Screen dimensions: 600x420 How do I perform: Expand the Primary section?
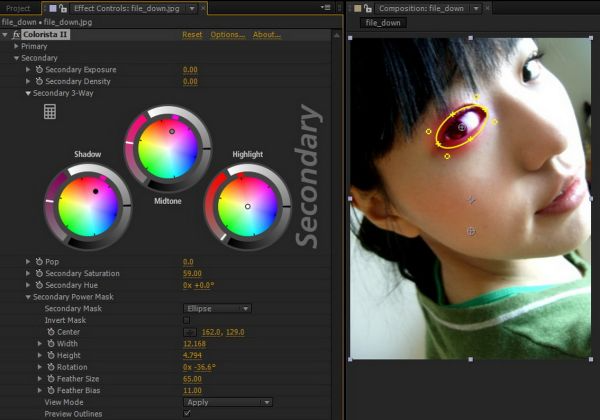(x=16, y=46)
